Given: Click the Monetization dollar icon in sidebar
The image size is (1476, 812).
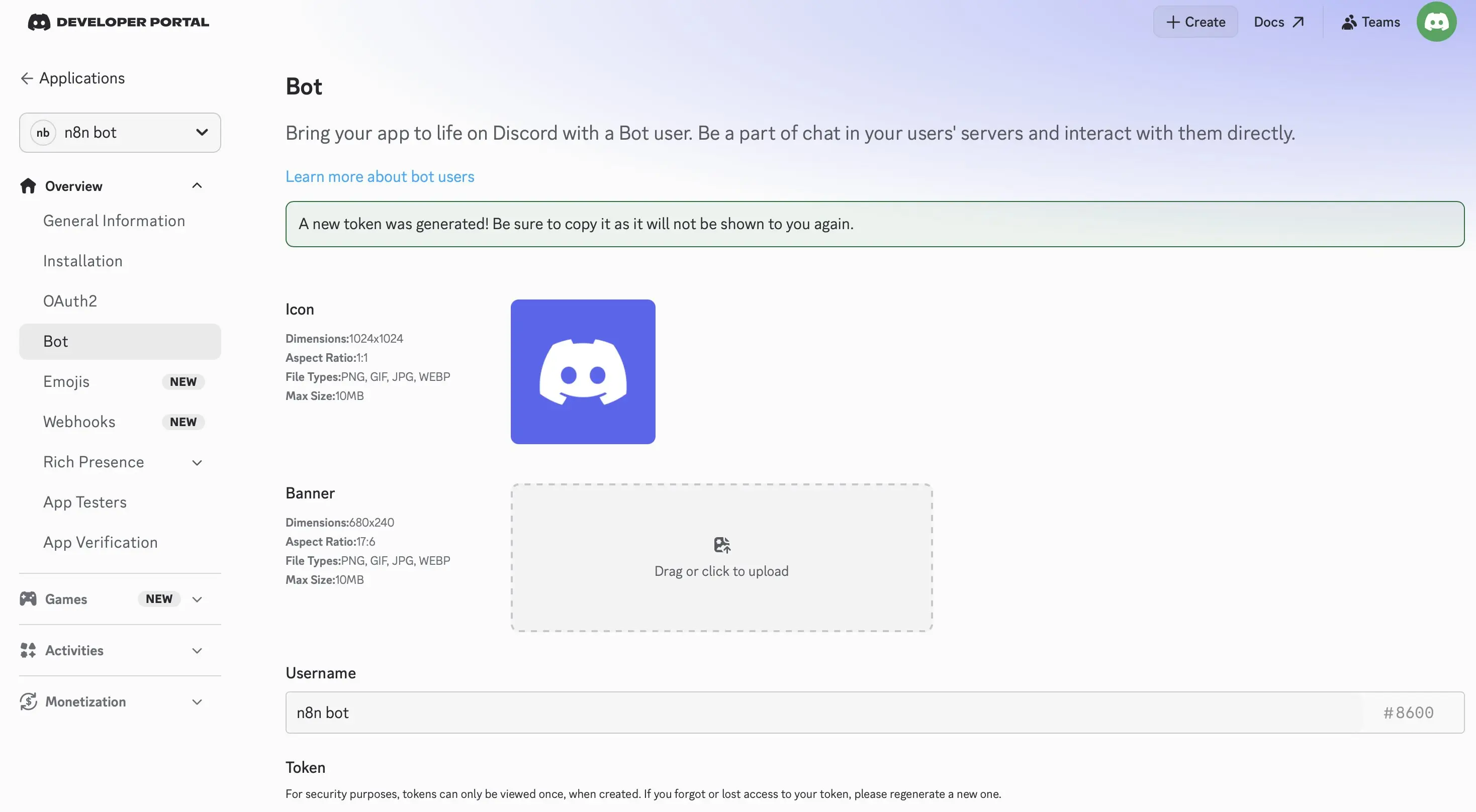Looking at the screenshot, I should click(28, 701).
